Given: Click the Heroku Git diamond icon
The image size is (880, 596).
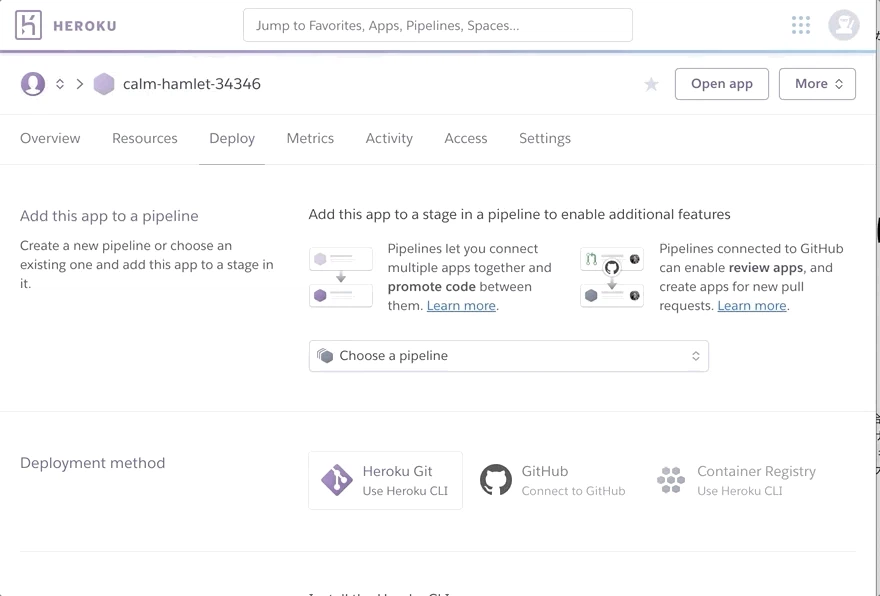Looking at the screenshot, I should tap(337, 480).
